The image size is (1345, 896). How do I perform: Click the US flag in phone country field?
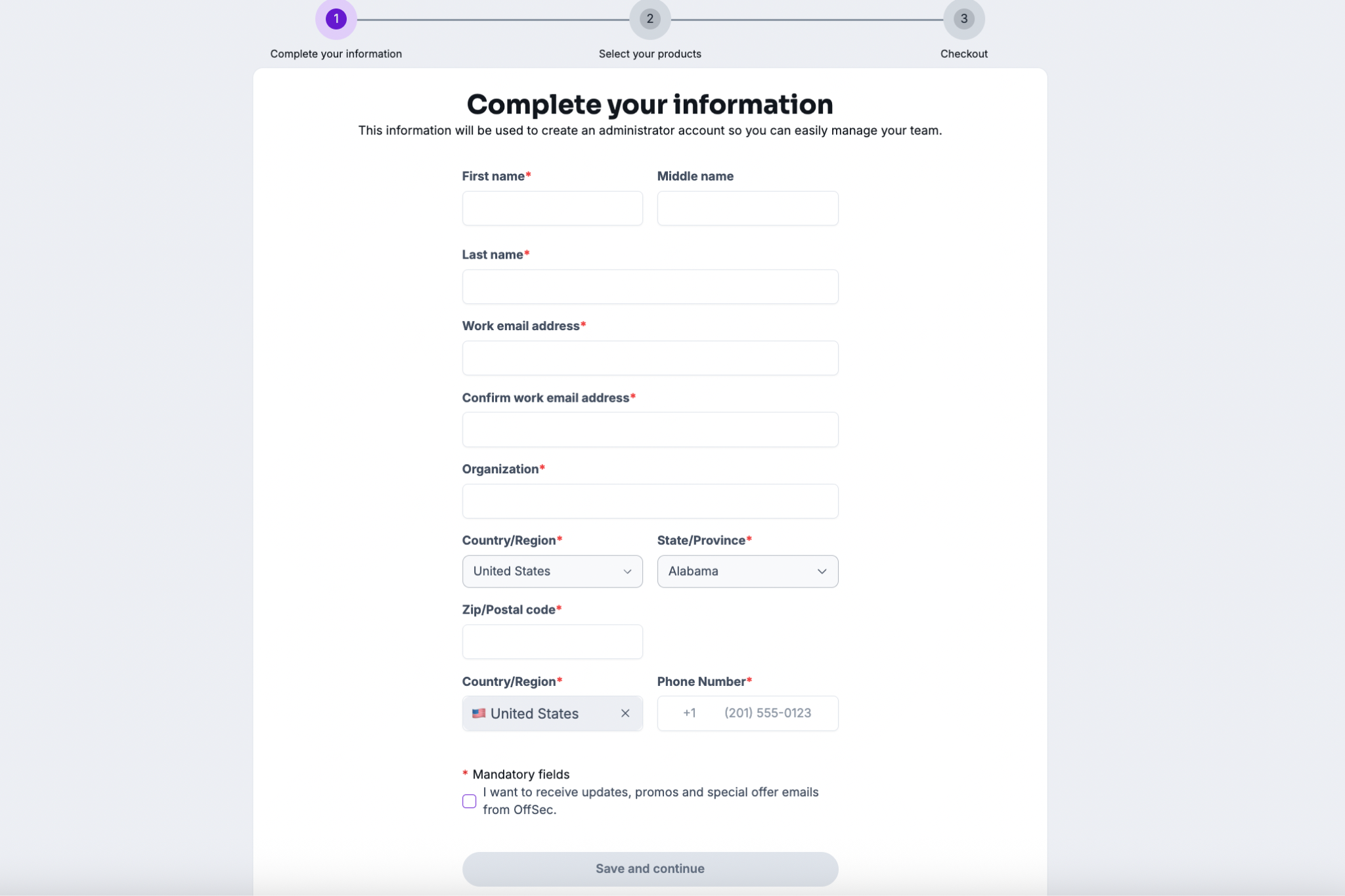479,713
